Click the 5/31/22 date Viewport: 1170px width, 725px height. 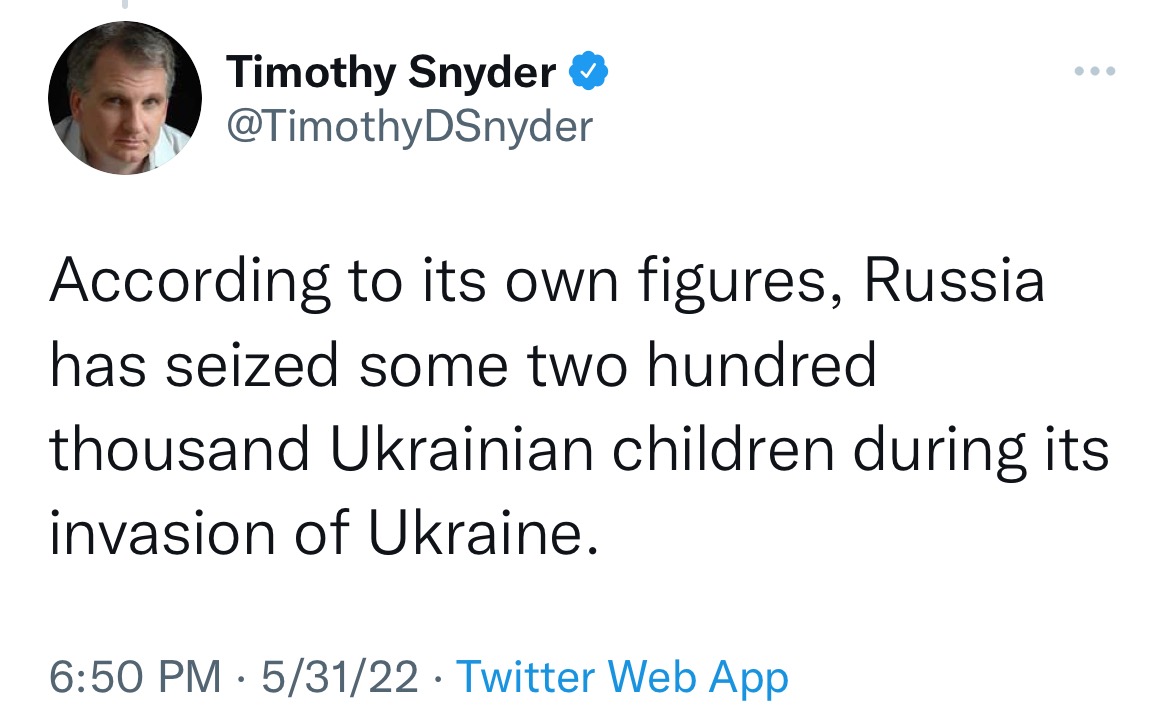pyautogui.click(x=340, y=677)
